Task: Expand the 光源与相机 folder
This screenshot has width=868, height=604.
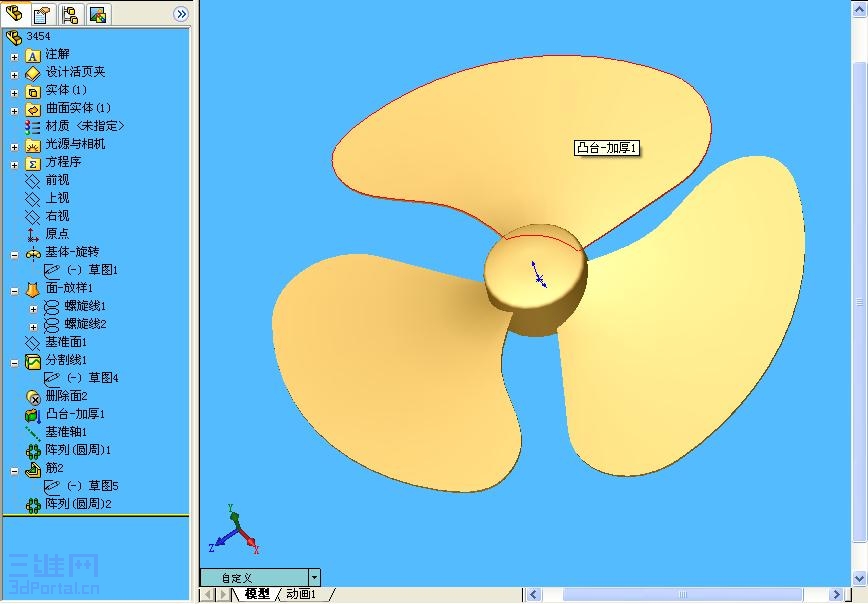Action: [x=14, y=147]
